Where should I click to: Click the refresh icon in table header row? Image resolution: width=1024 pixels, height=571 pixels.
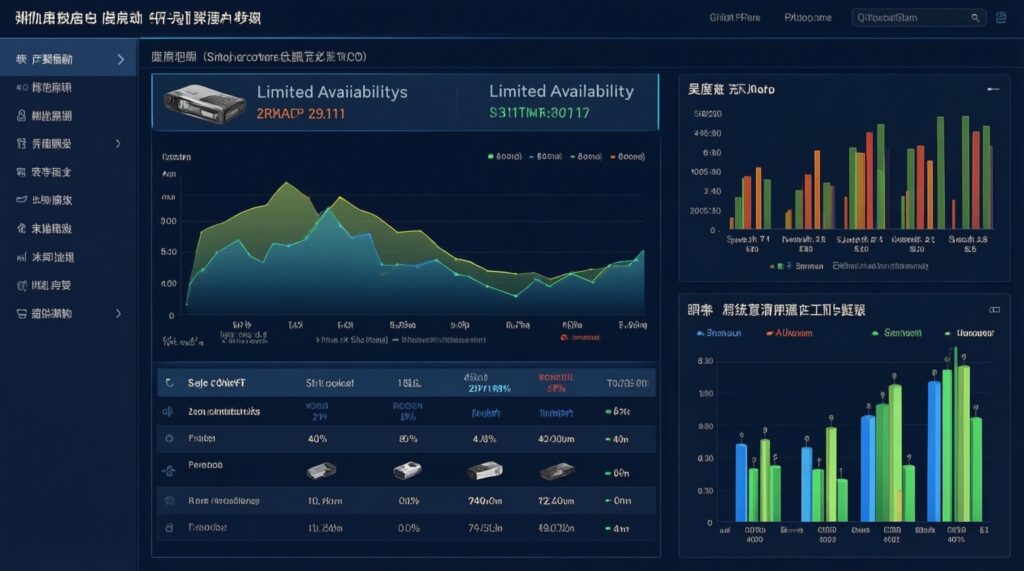(168, 383)
